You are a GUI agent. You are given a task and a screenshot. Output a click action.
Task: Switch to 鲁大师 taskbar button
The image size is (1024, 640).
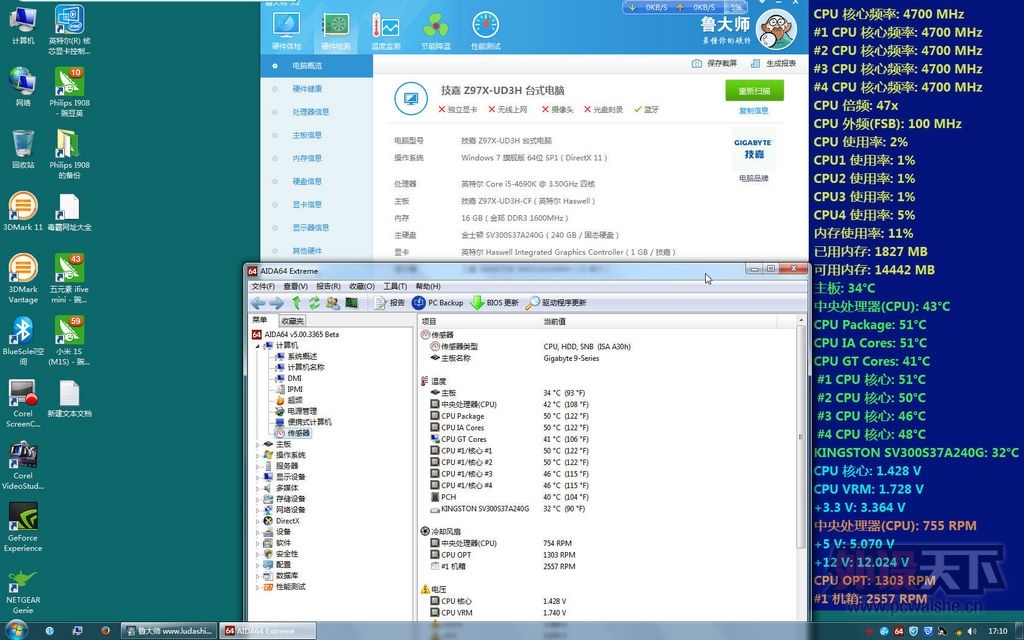168,631
